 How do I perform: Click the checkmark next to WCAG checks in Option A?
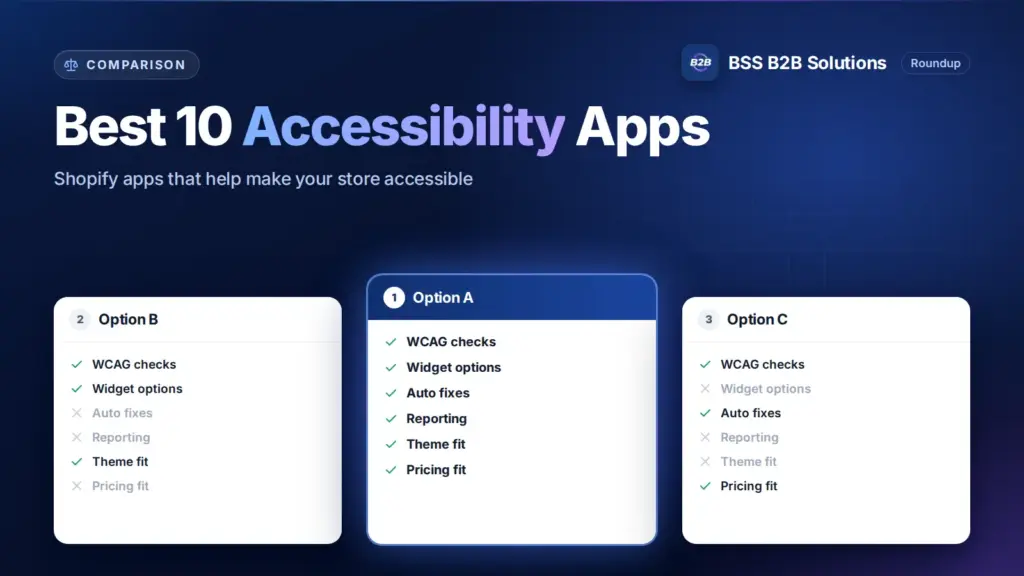391,342
